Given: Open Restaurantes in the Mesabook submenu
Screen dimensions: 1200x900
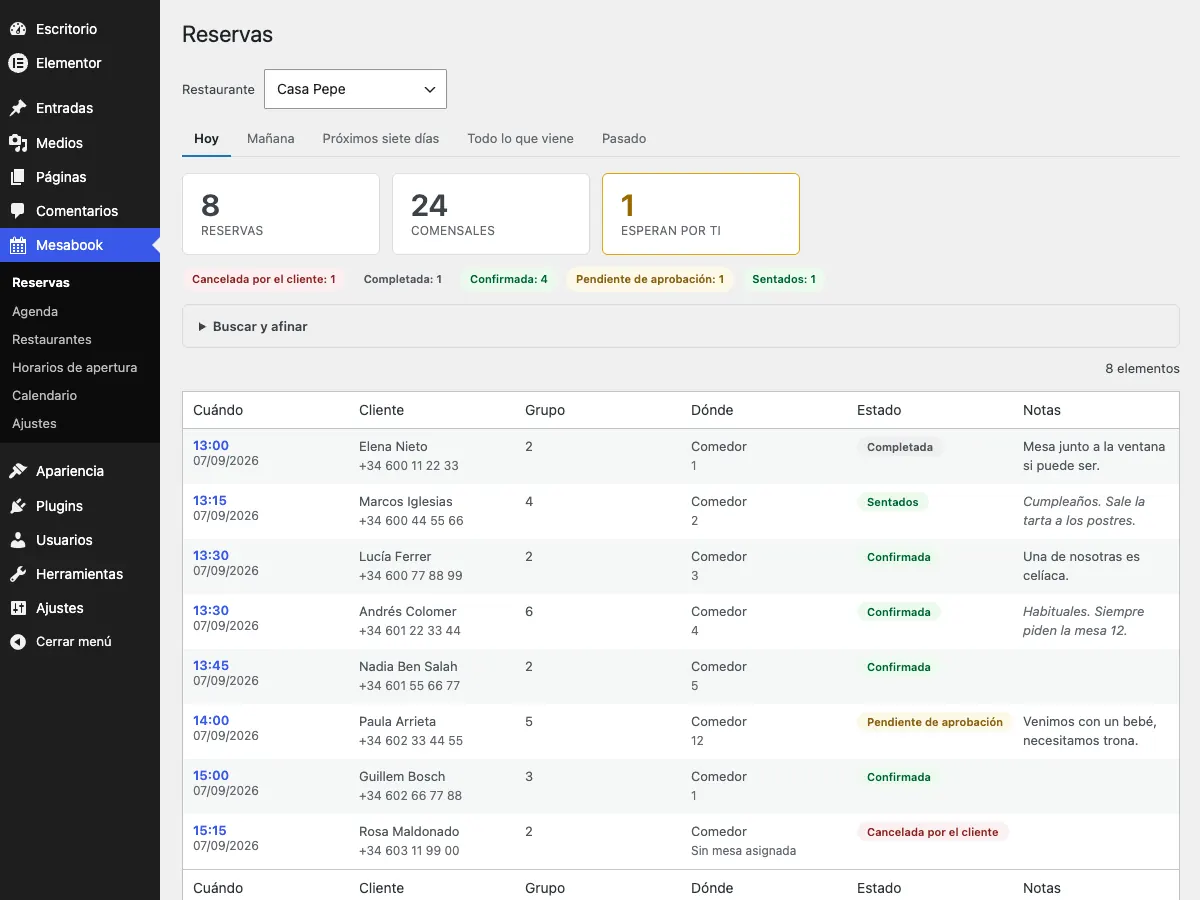Looking at the screenshot, I should [52, 339].
